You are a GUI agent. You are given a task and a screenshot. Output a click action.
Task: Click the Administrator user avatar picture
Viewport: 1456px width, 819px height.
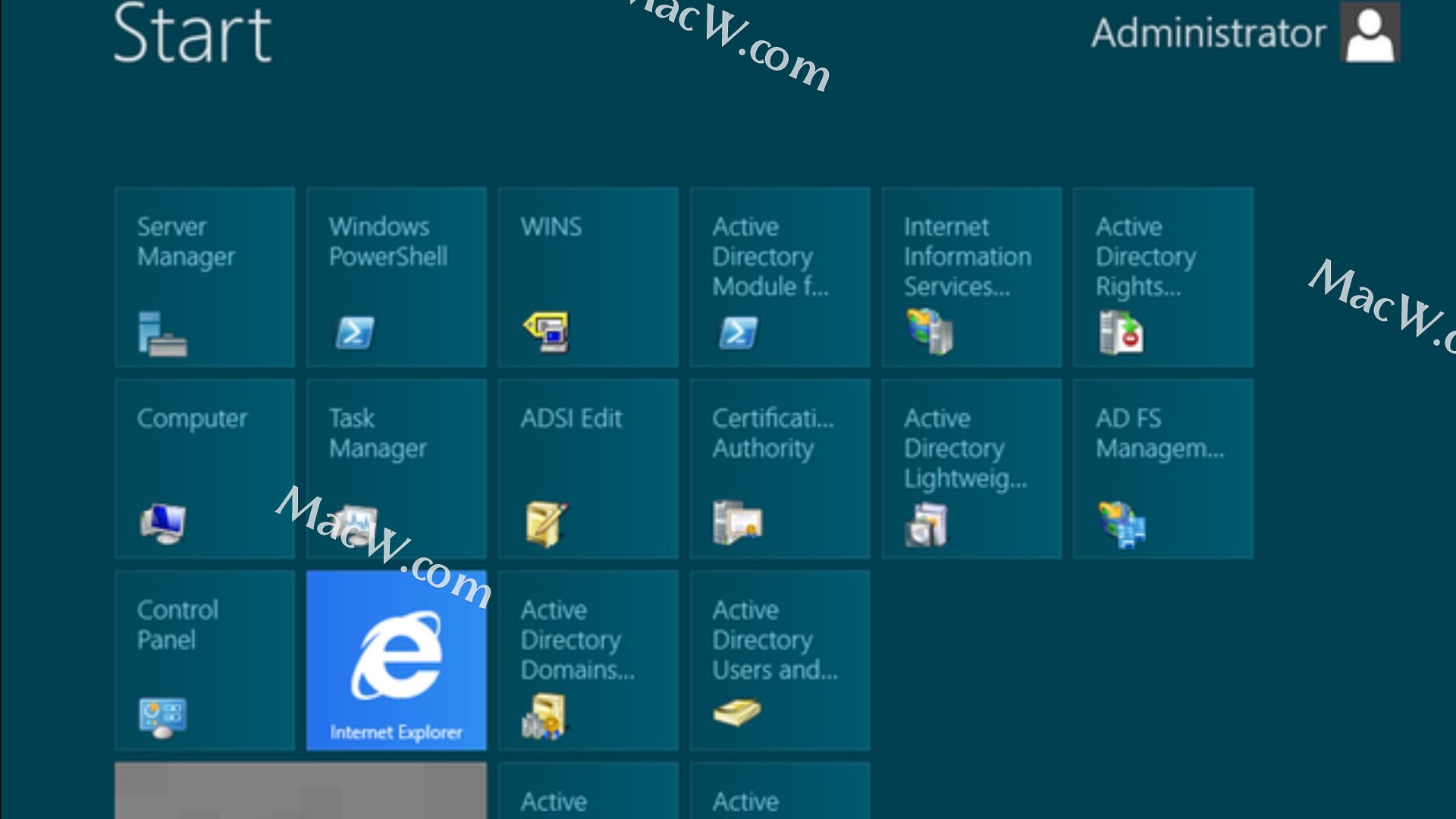click(1370, 33)
